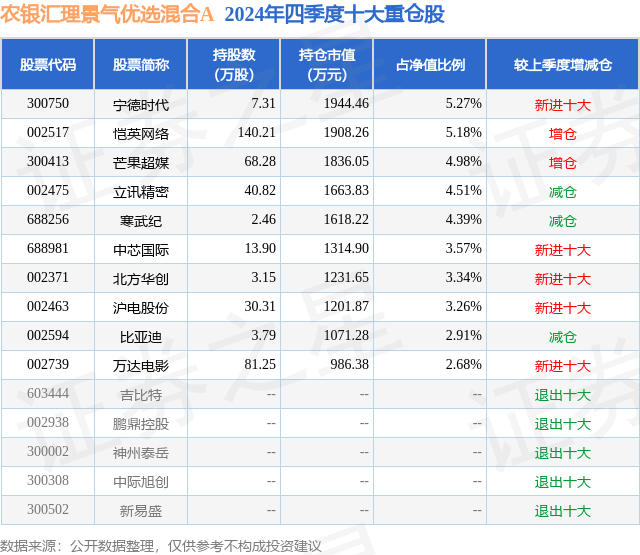
Task: Open stock code 300750
Action: [x=48, y=104]
